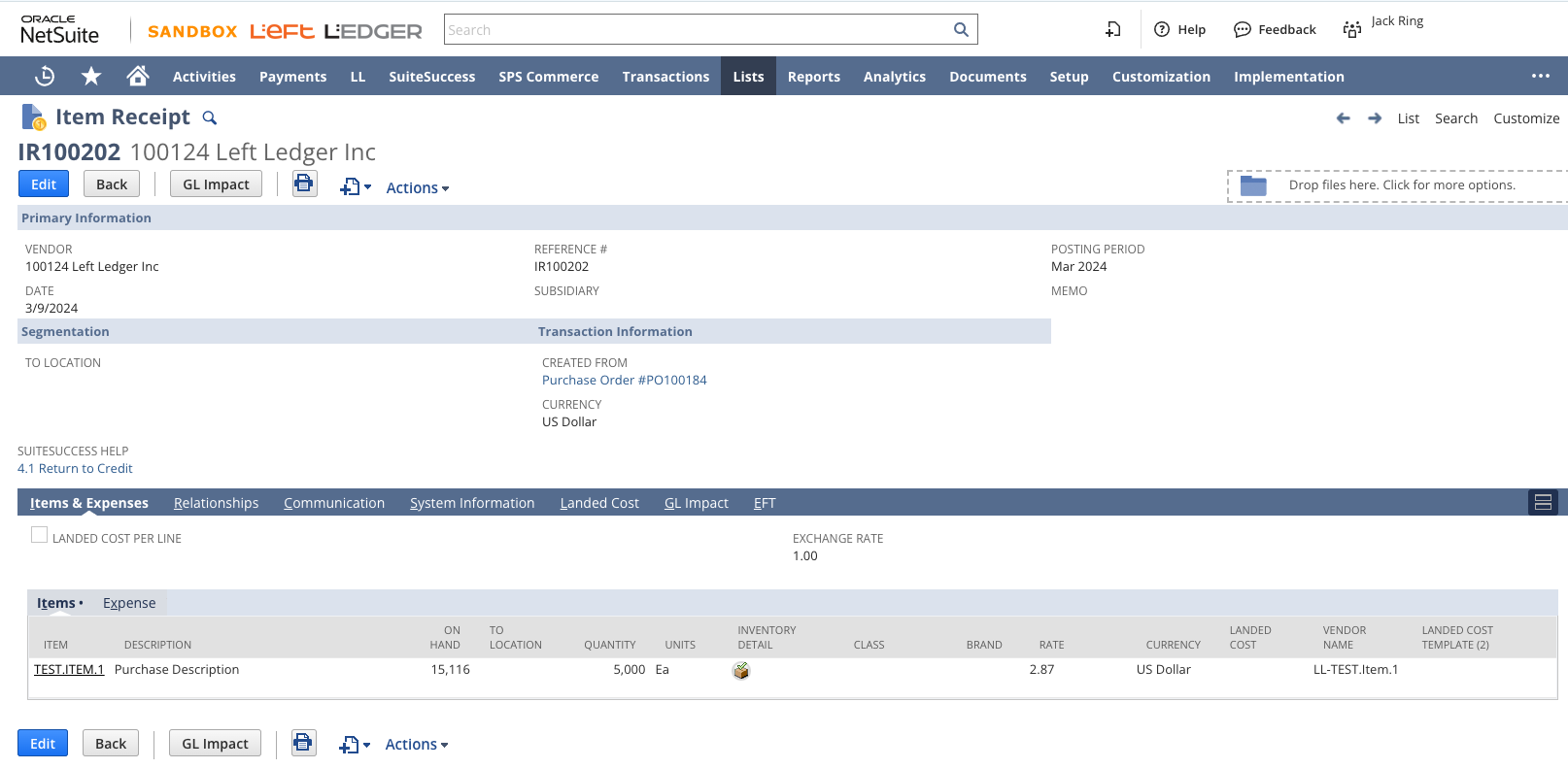1568x769 pixels.
Task: Go to the previous record arrow
Action: pyautogui.click(x=1344, y=117)
